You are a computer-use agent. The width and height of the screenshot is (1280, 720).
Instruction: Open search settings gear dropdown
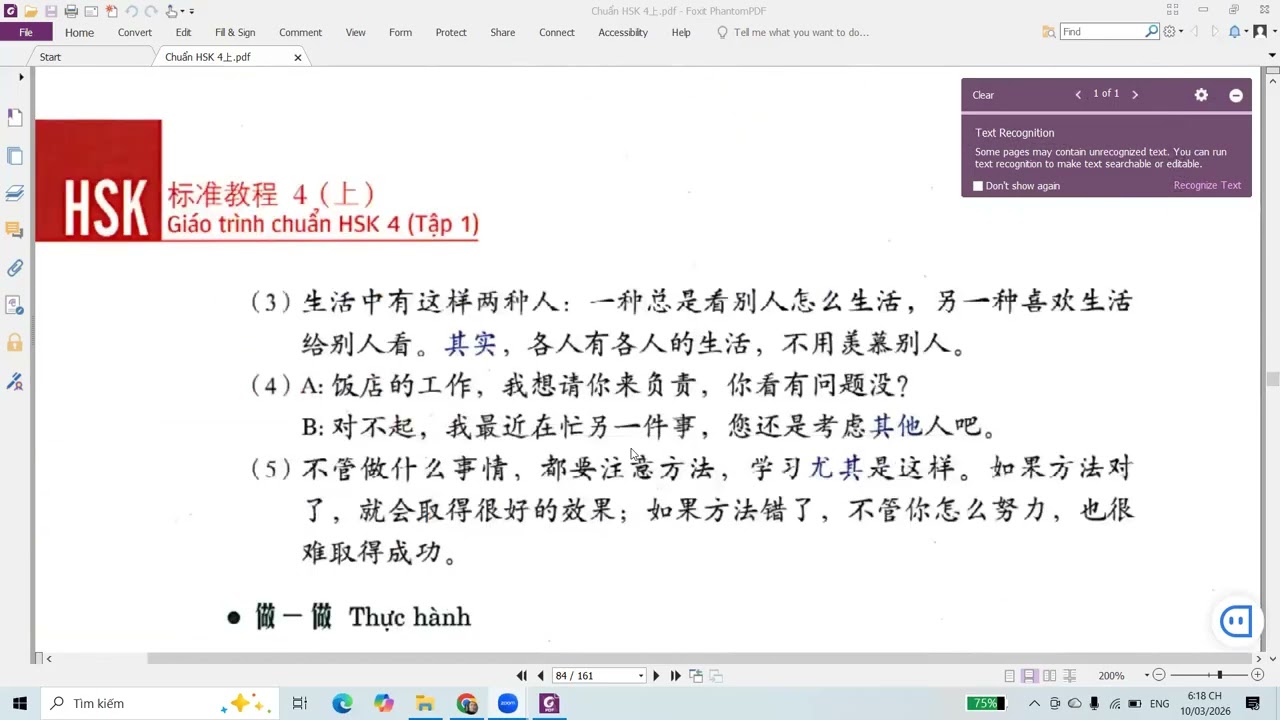pos(1172,32)
